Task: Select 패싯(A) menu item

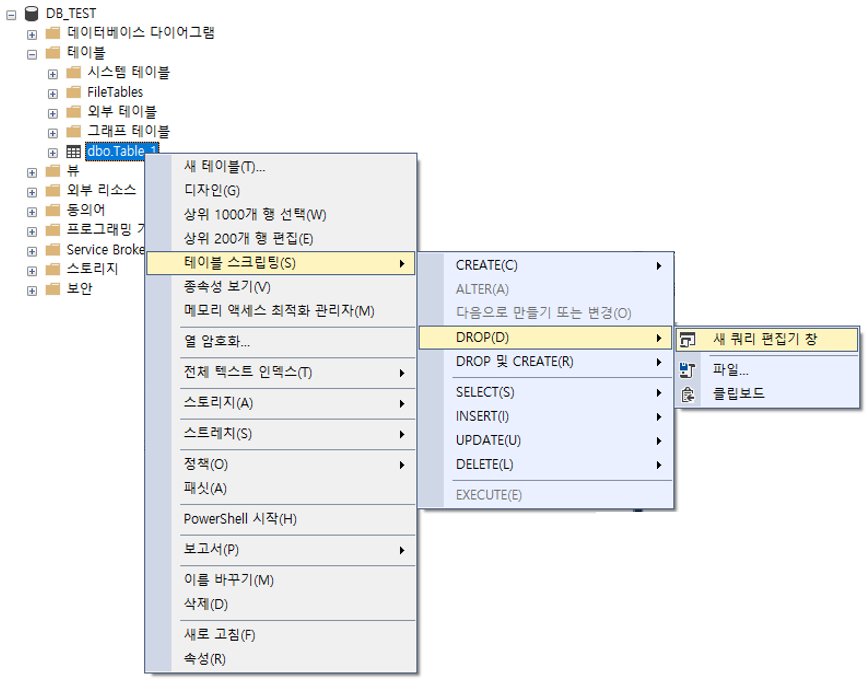Action: [x=281, y=489]
